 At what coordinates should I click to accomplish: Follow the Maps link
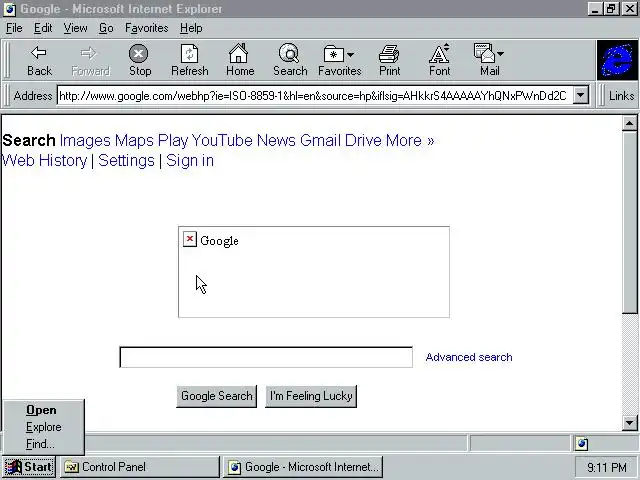(x=134, y=140)
